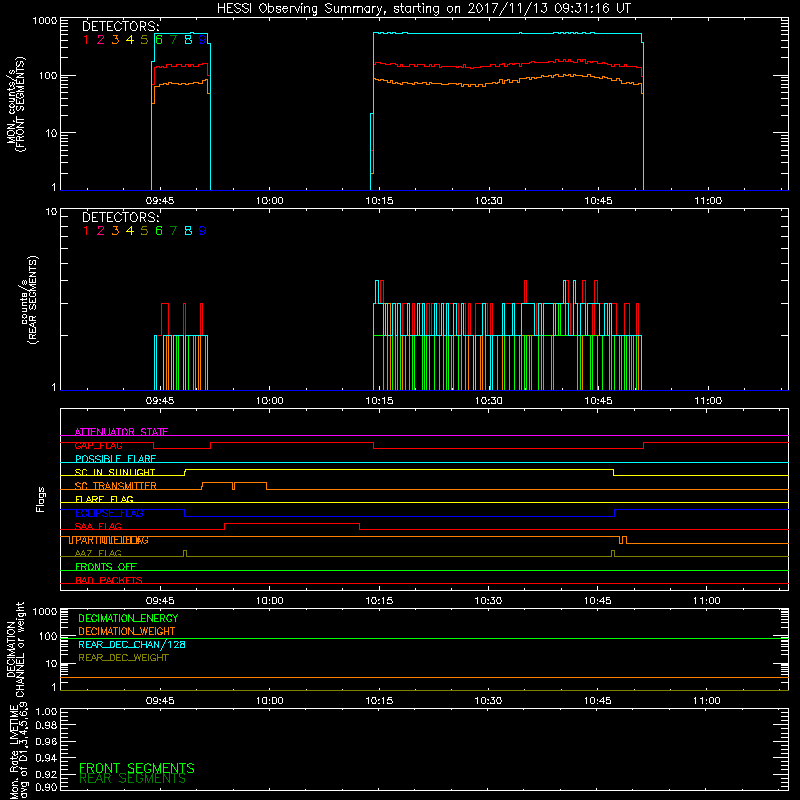Select the 1000 tick on front segments y-axis

[45, 21]
